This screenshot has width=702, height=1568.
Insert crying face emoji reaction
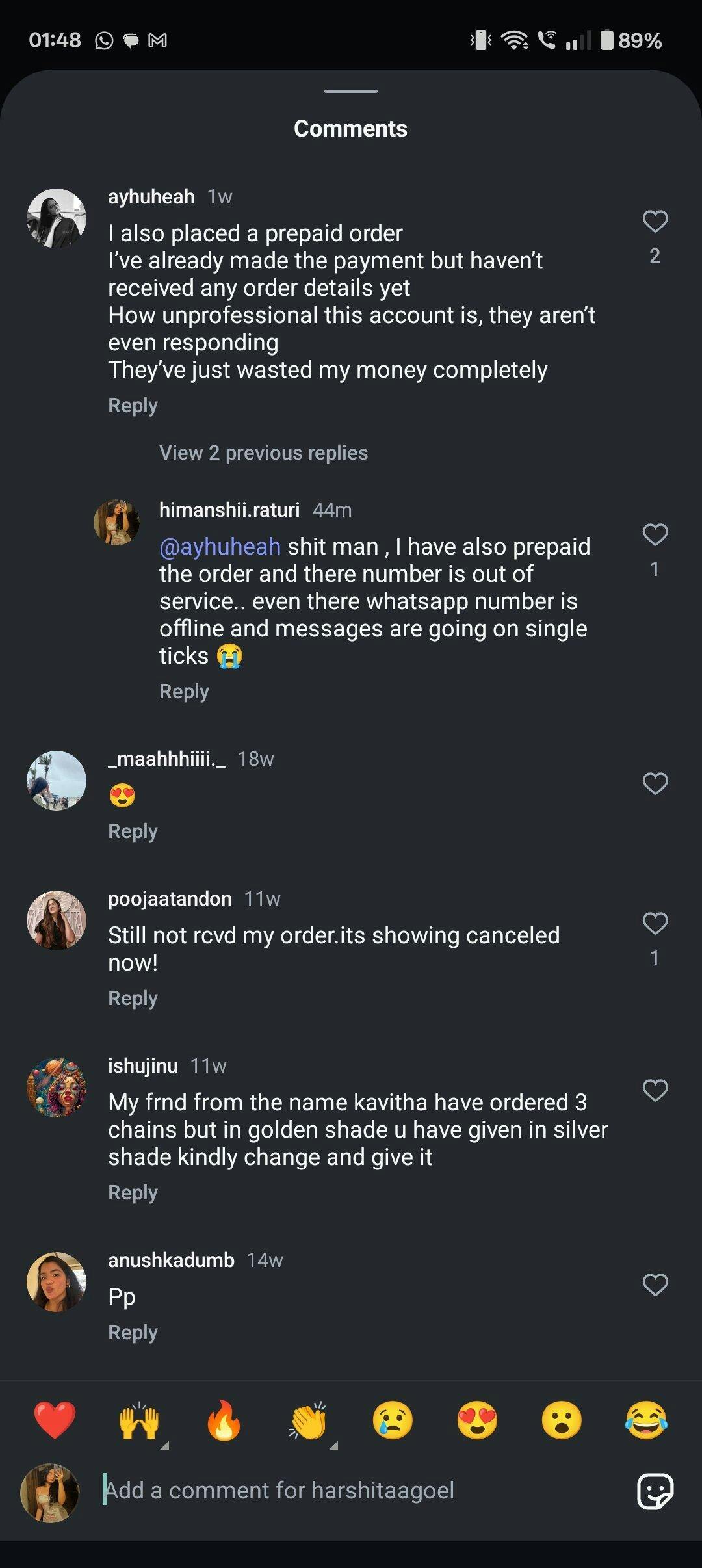(393, 1420)
